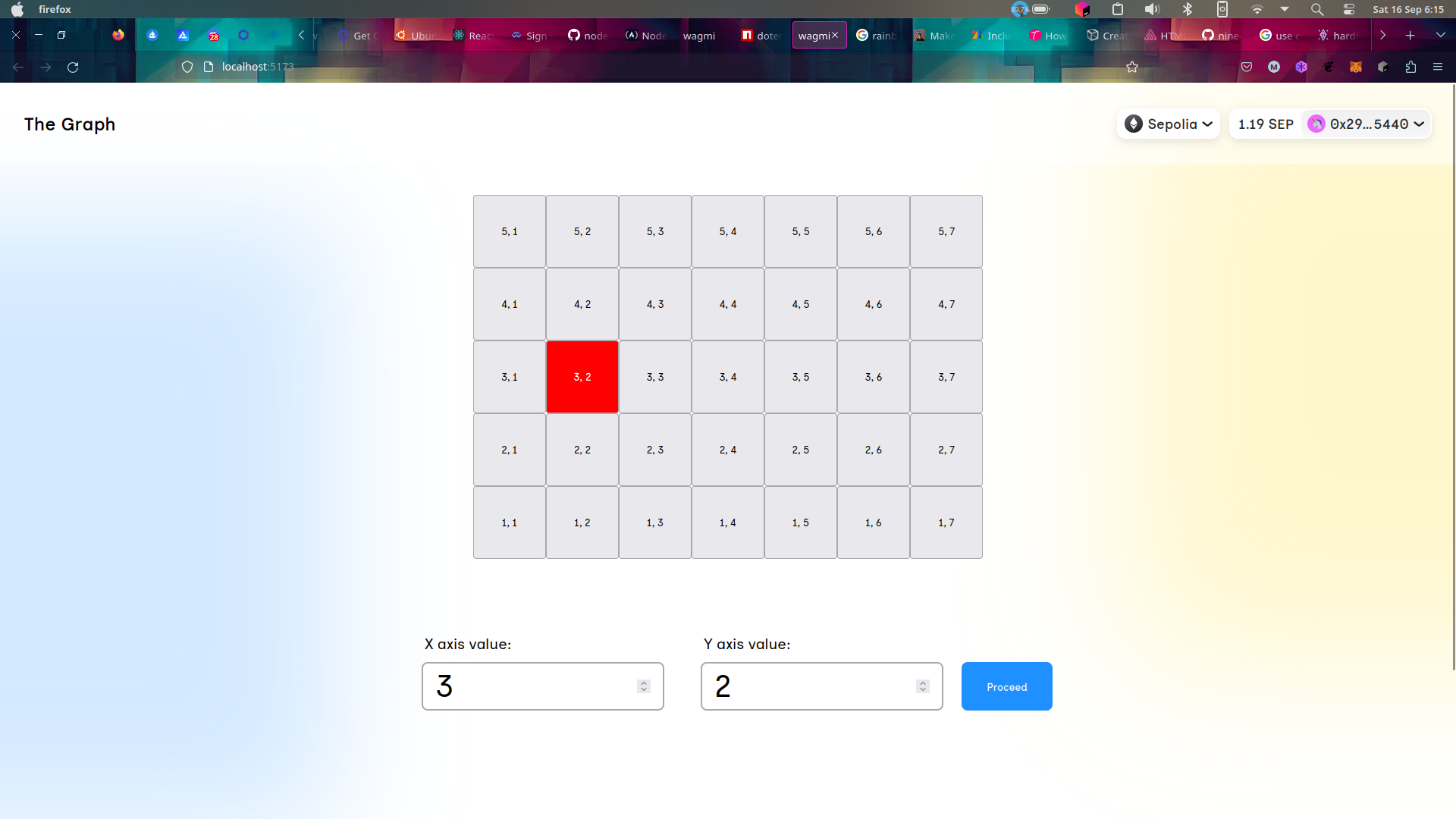Click the grid cell labeled 4, 5
Viewport: 1456px width, 819px height.
[801, 304]
